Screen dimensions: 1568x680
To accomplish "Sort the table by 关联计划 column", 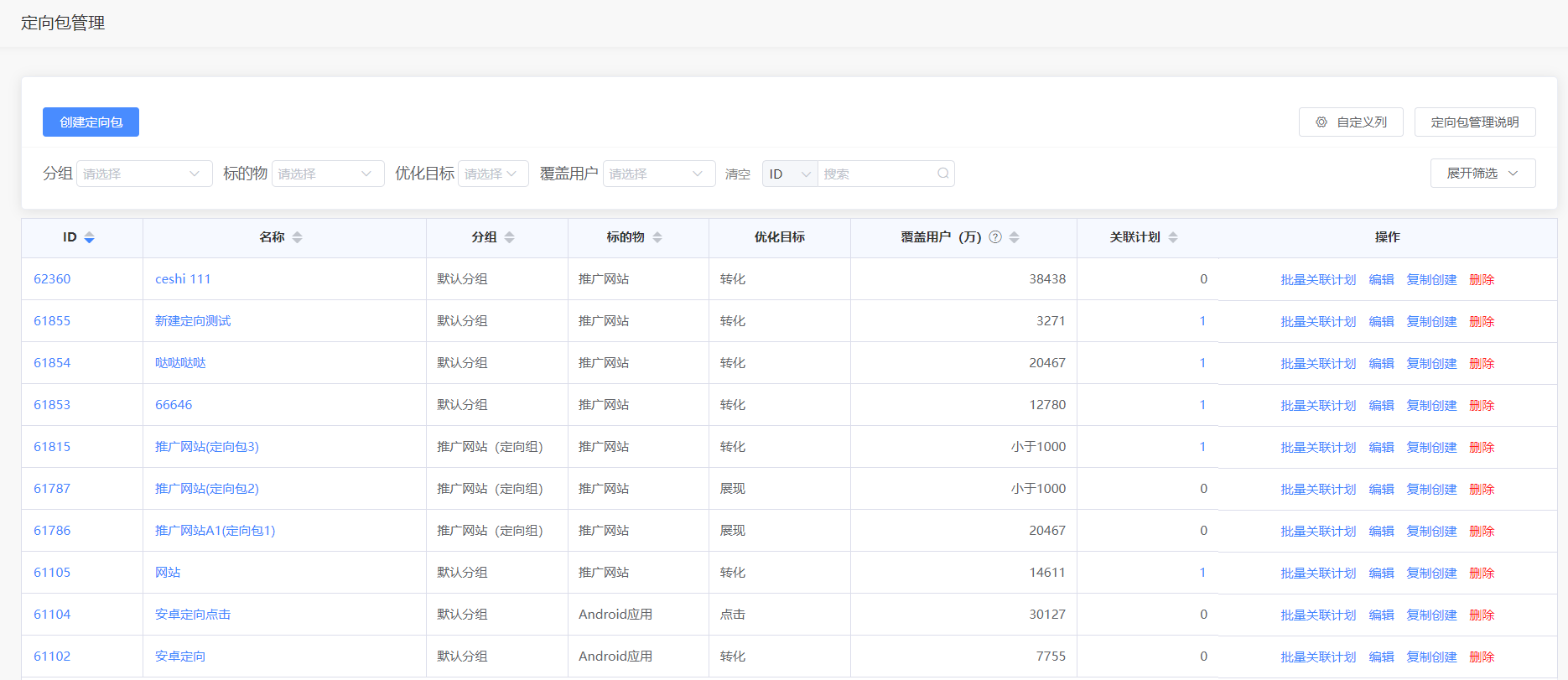I will coord(1172,237).
